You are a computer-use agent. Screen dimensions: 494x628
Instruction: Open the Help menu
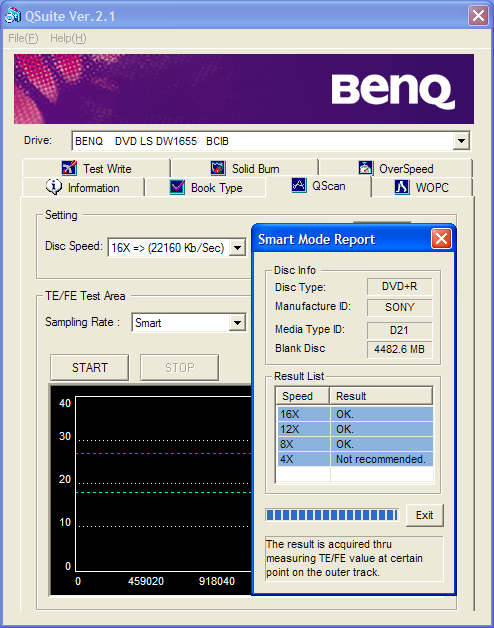tap(68, 38)
